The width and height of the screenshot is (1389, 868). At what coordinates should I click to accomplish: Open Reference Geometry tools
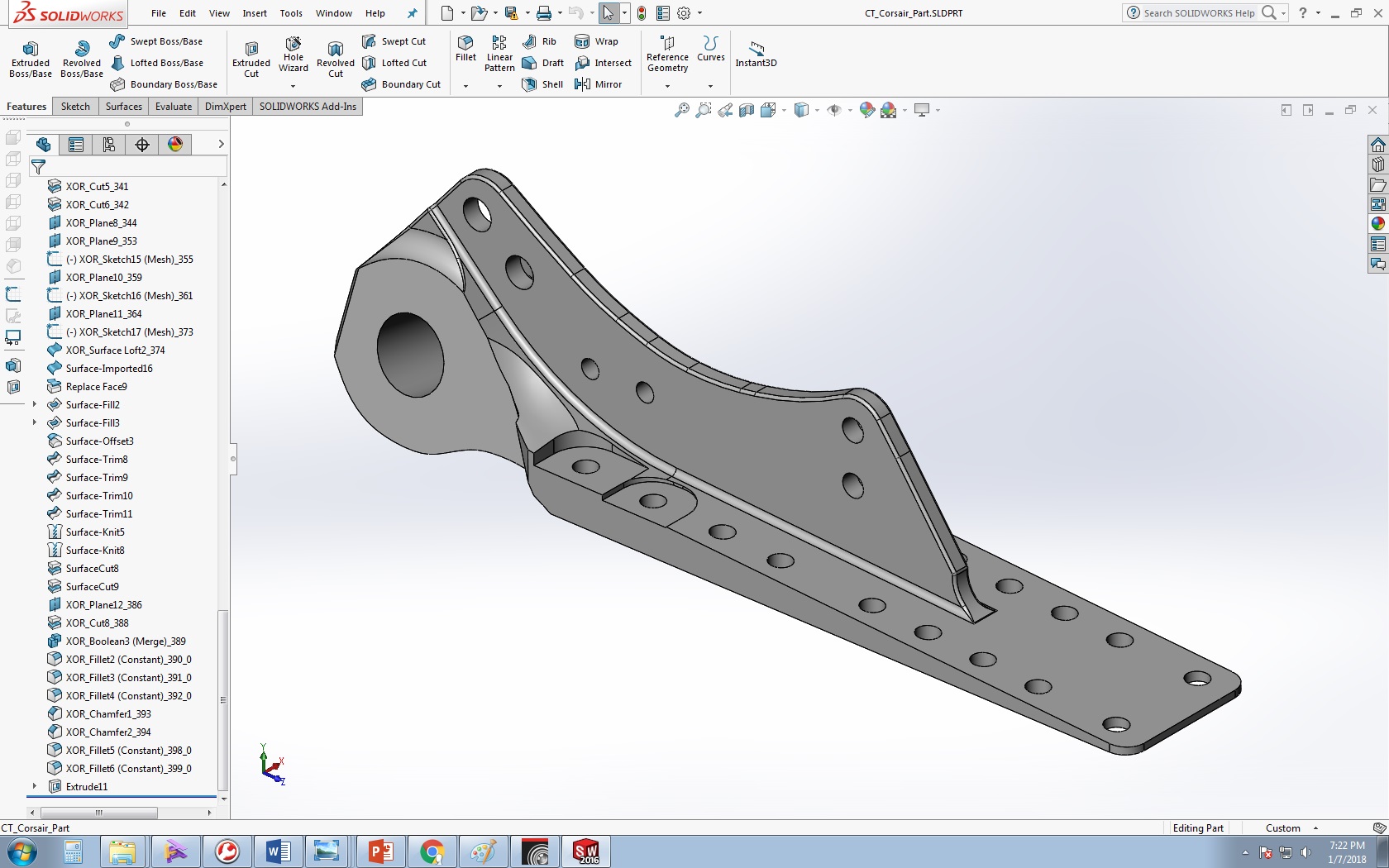pos(667,55)
